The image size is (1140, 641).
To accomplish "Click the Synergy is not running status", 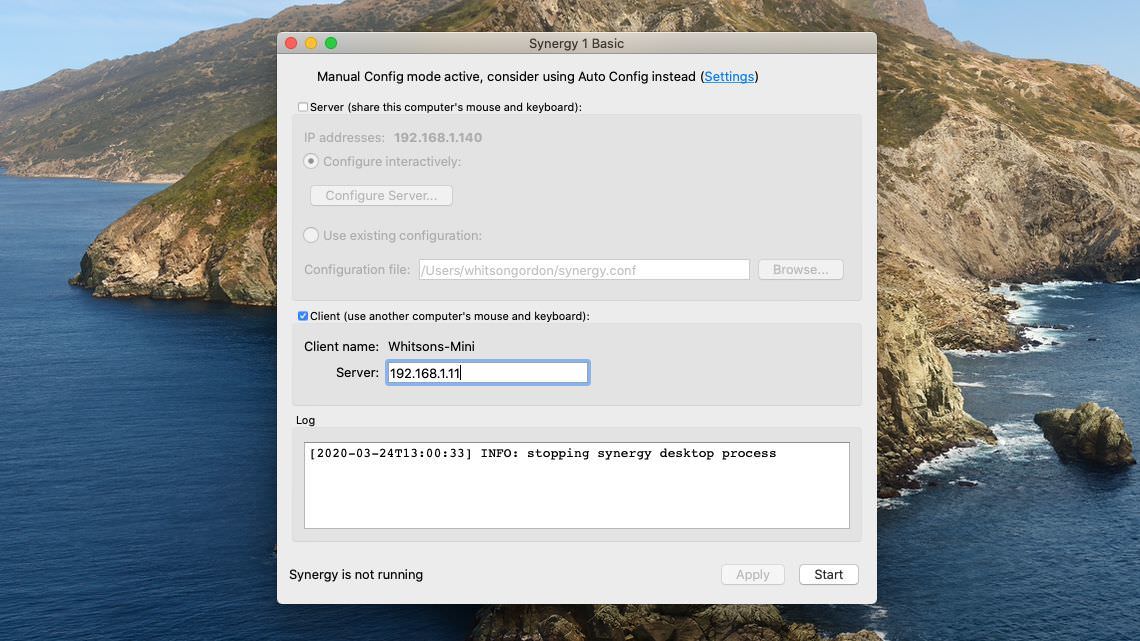I will pyautogui.click(x=356, y=575).
